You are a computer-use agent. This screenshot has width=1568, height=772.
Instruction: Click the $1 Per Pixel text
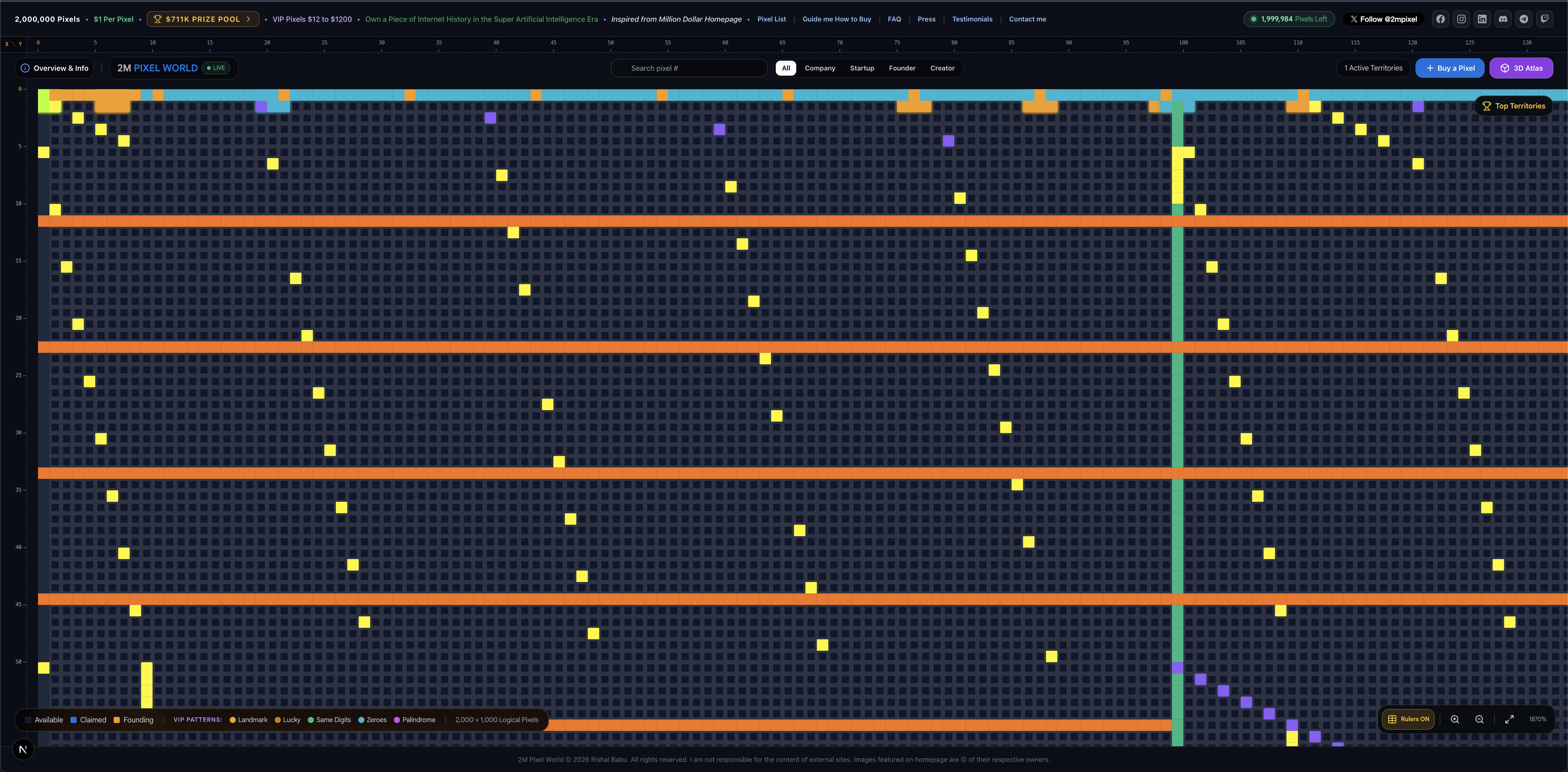[x=113, y=19]
